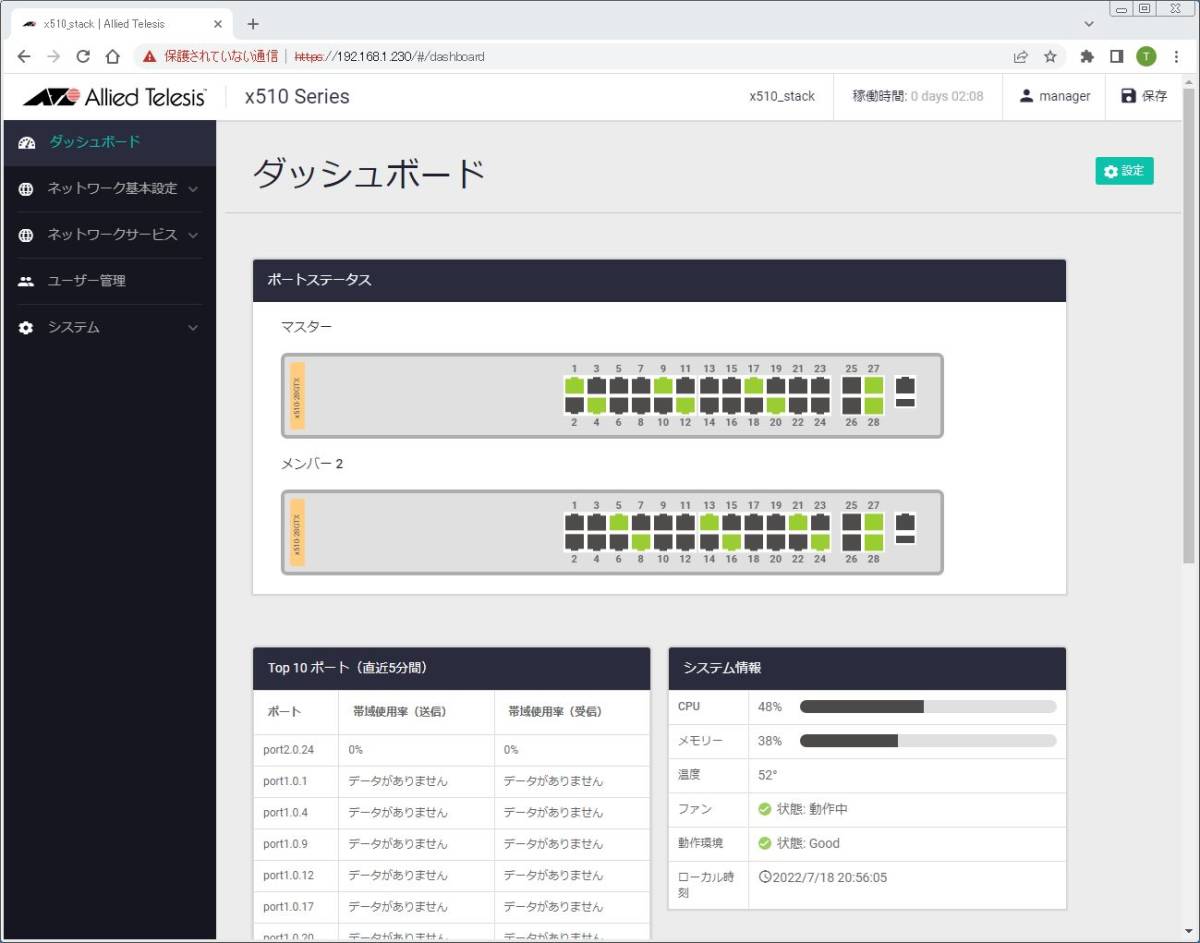
Task: Click the share page icon in address bar
Action: [x=1021, y=57]
